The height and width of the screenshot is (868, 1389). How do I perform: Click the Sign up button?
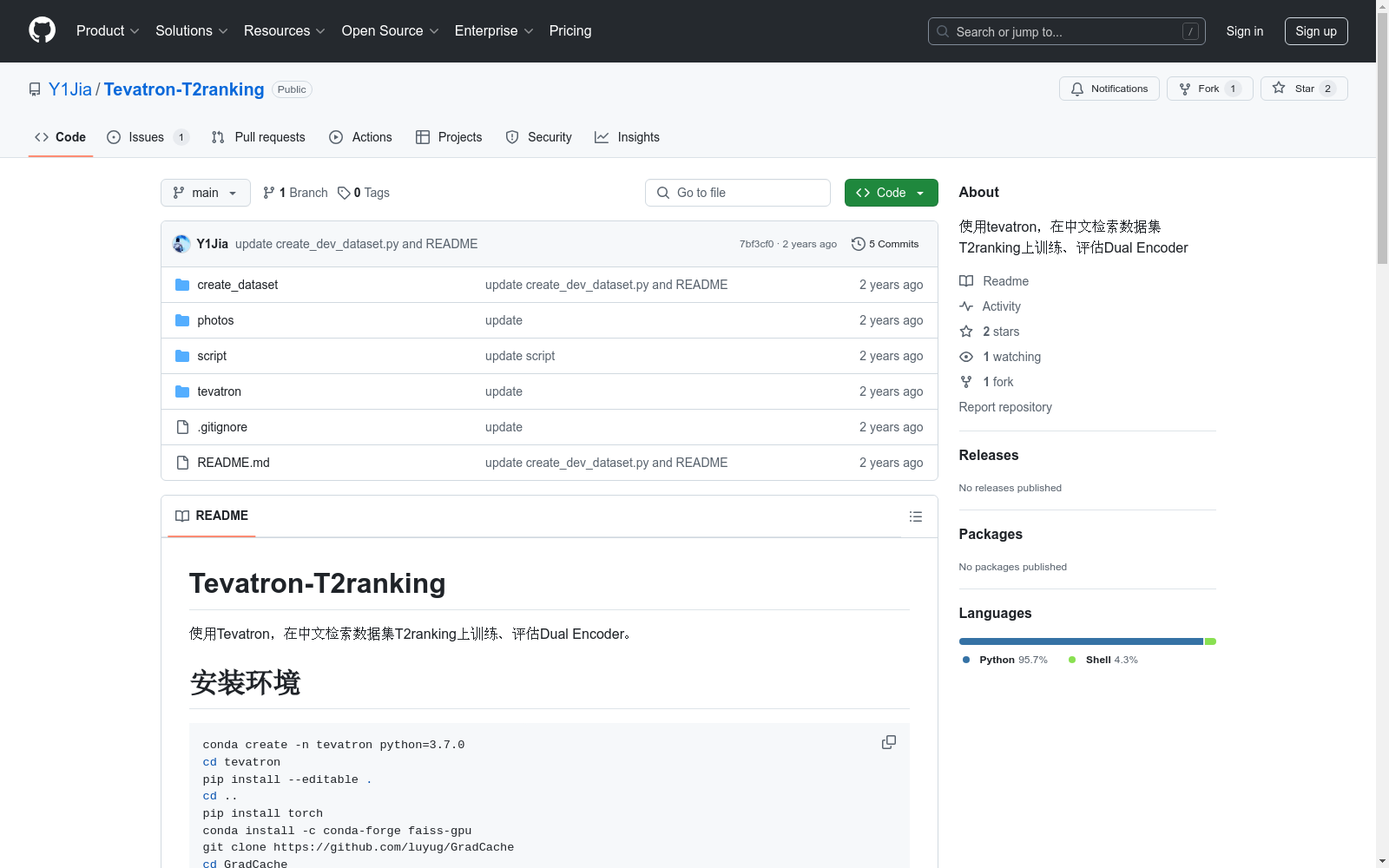(x=1316, y=31)
